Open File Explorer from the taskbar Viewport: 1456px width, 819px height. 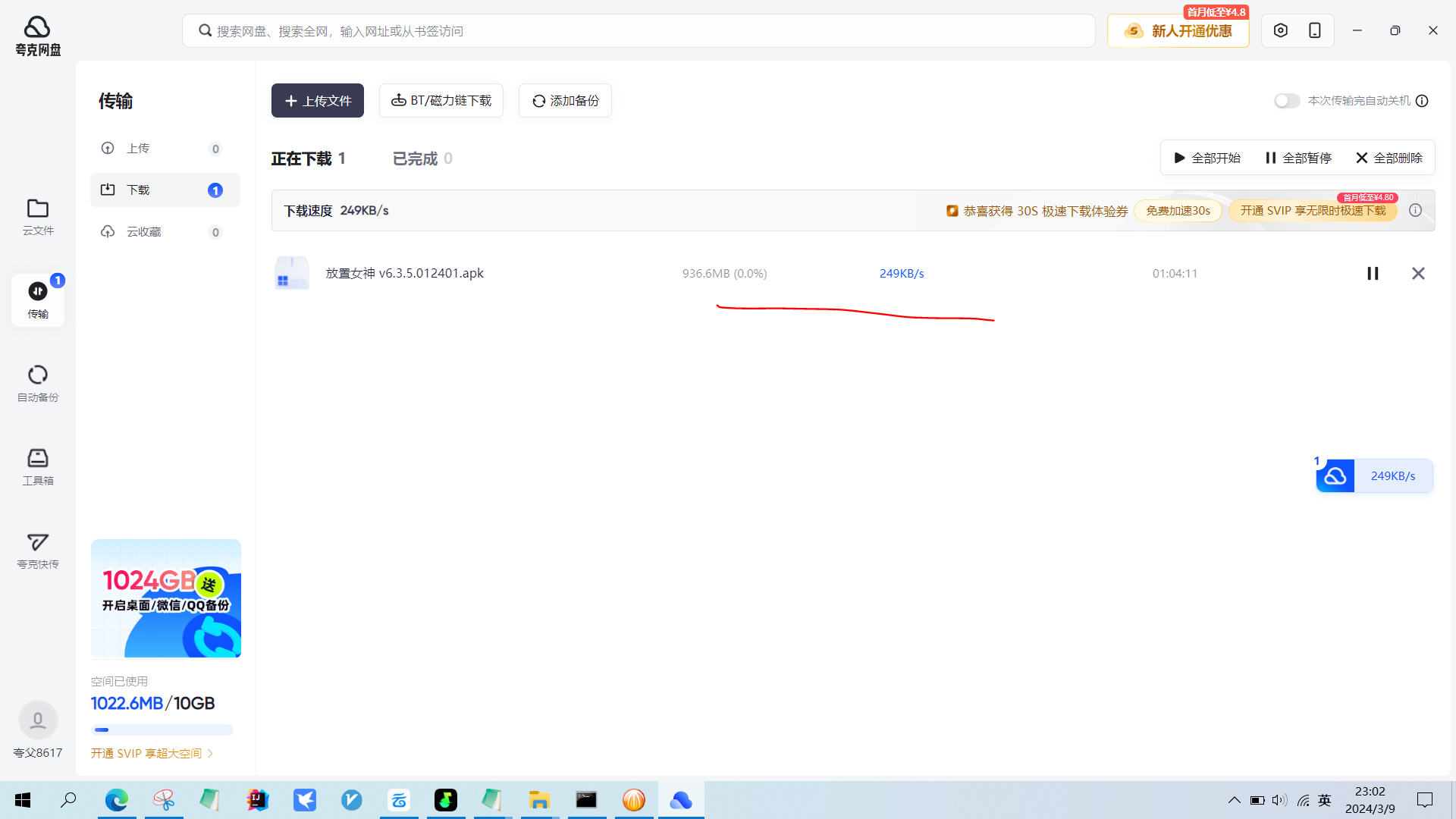coord(539,800)
